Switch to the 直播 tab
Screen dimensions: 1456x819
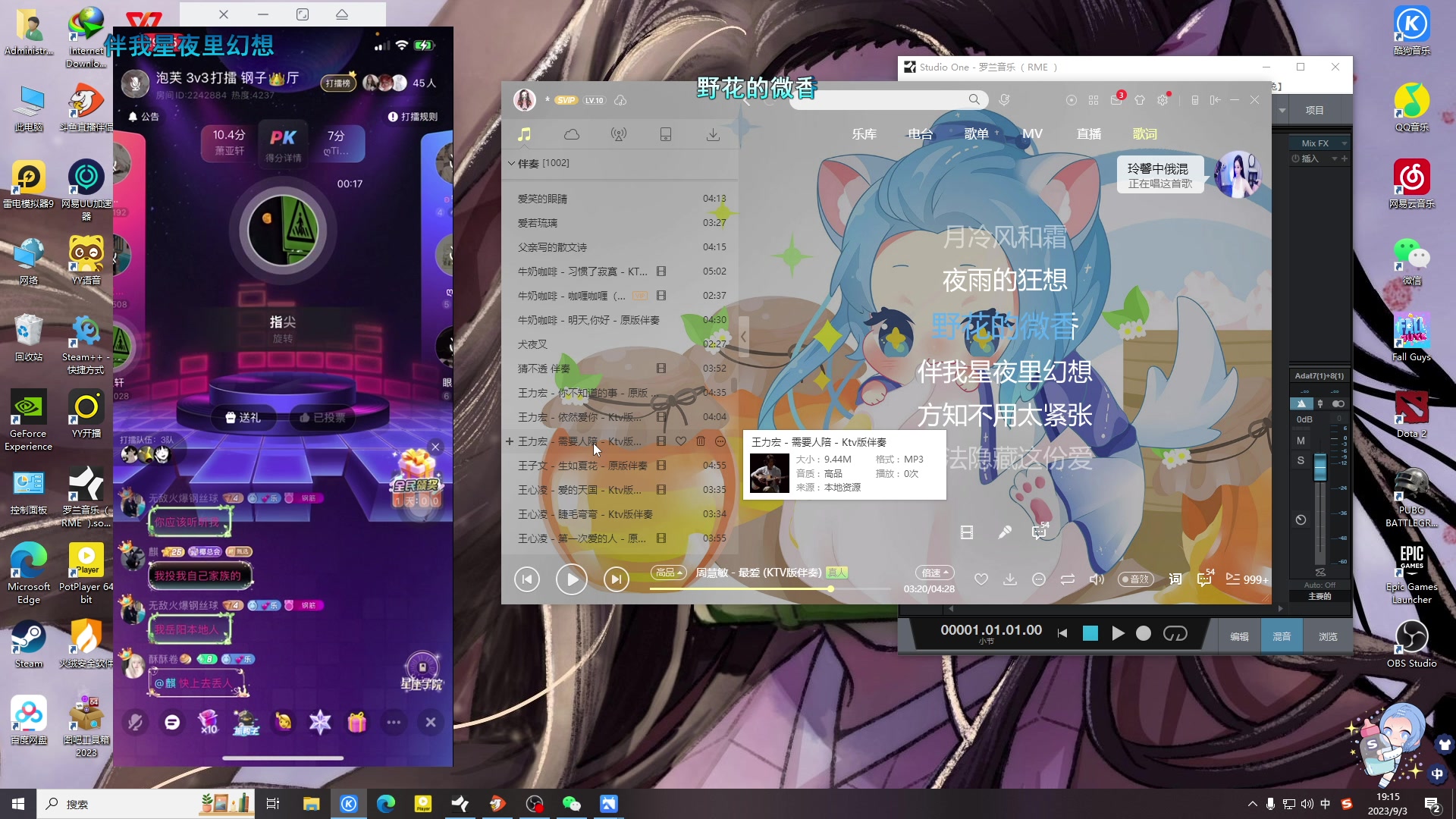1089,134
